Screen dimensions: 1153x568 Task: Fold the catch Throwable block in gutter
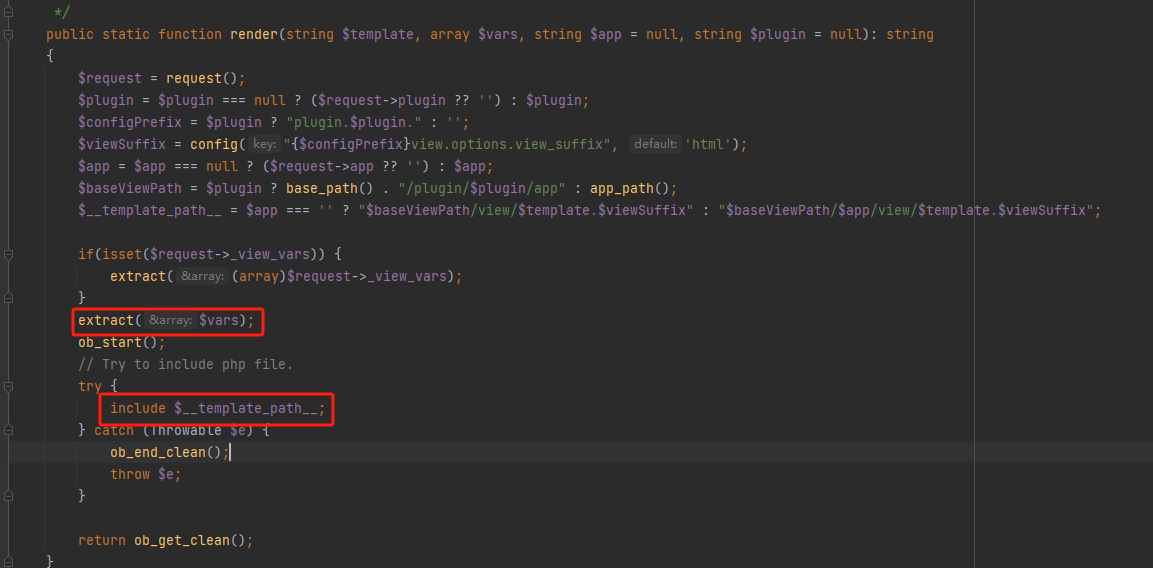(x=8, y=430)
